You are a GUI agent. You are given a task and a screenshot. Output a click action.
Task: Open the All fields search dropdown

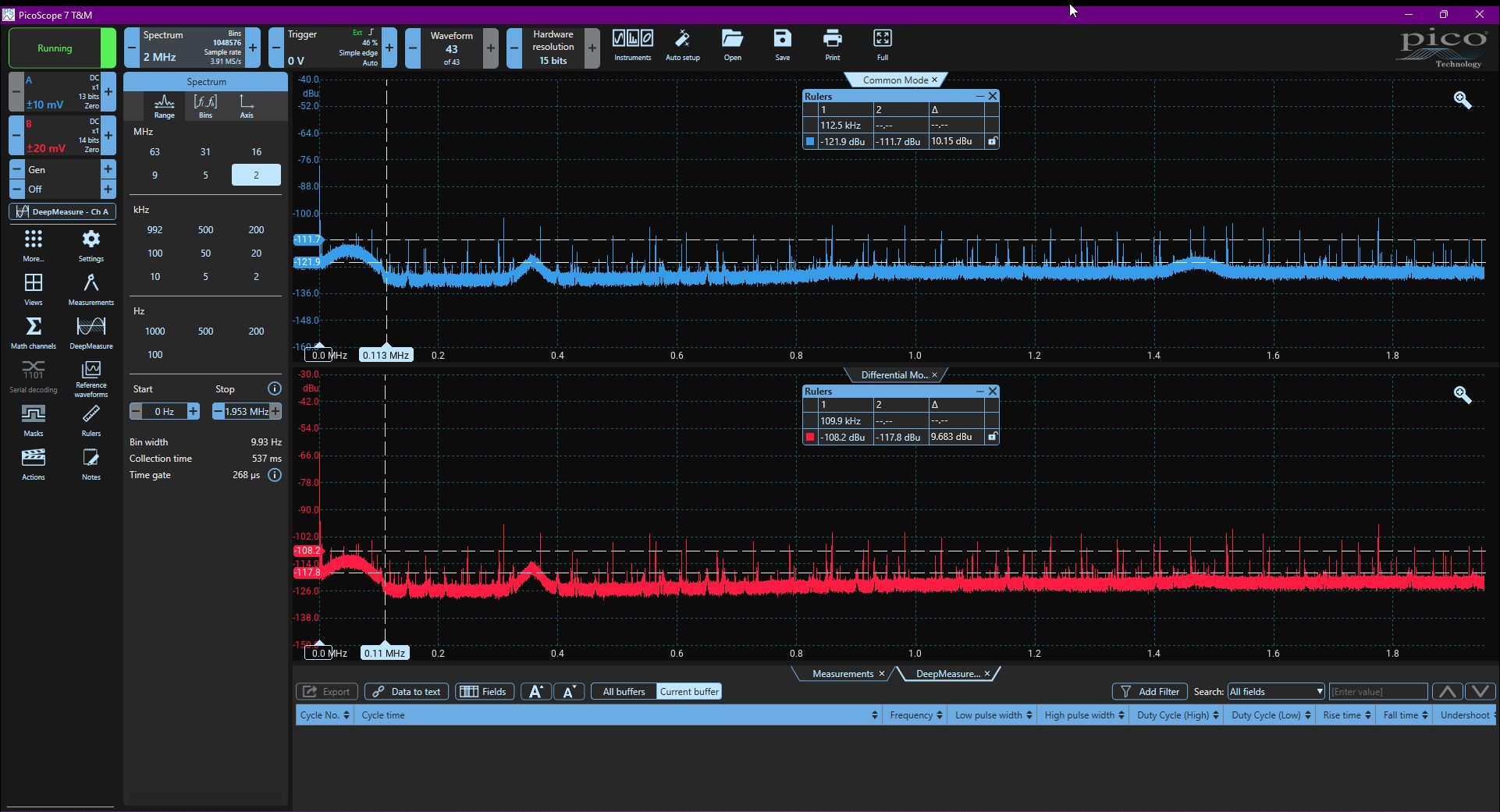[1276, 692]
